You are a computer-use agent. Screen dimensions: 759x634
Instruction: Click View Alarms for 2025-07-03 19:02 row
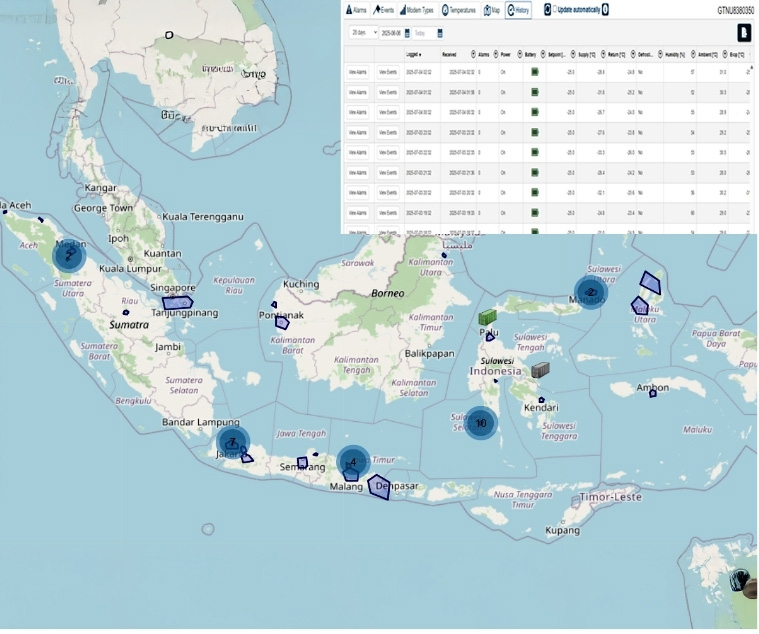point(358,212)
